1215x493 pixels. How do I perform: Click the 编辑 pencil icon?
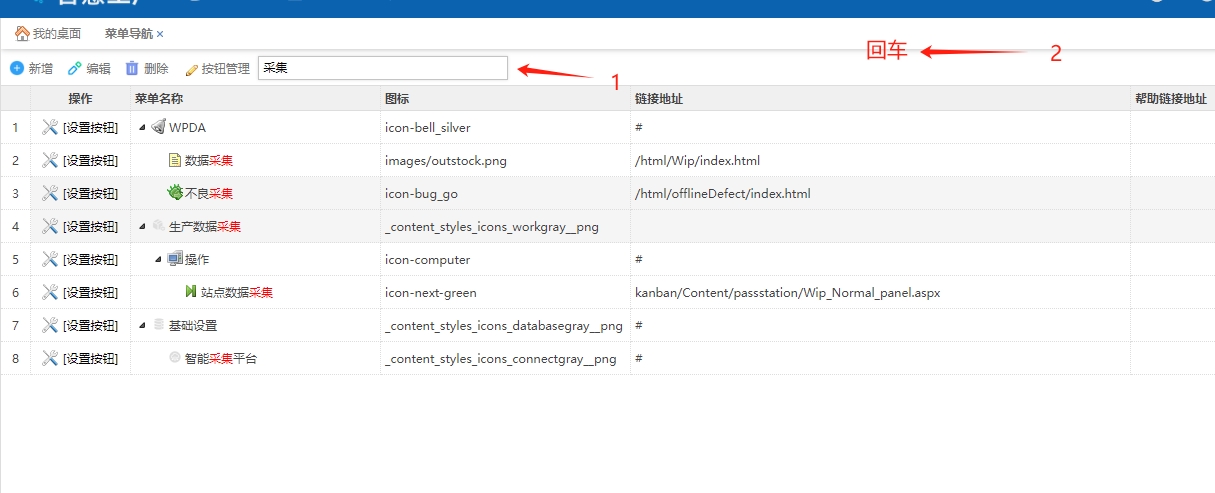[75, 68]
